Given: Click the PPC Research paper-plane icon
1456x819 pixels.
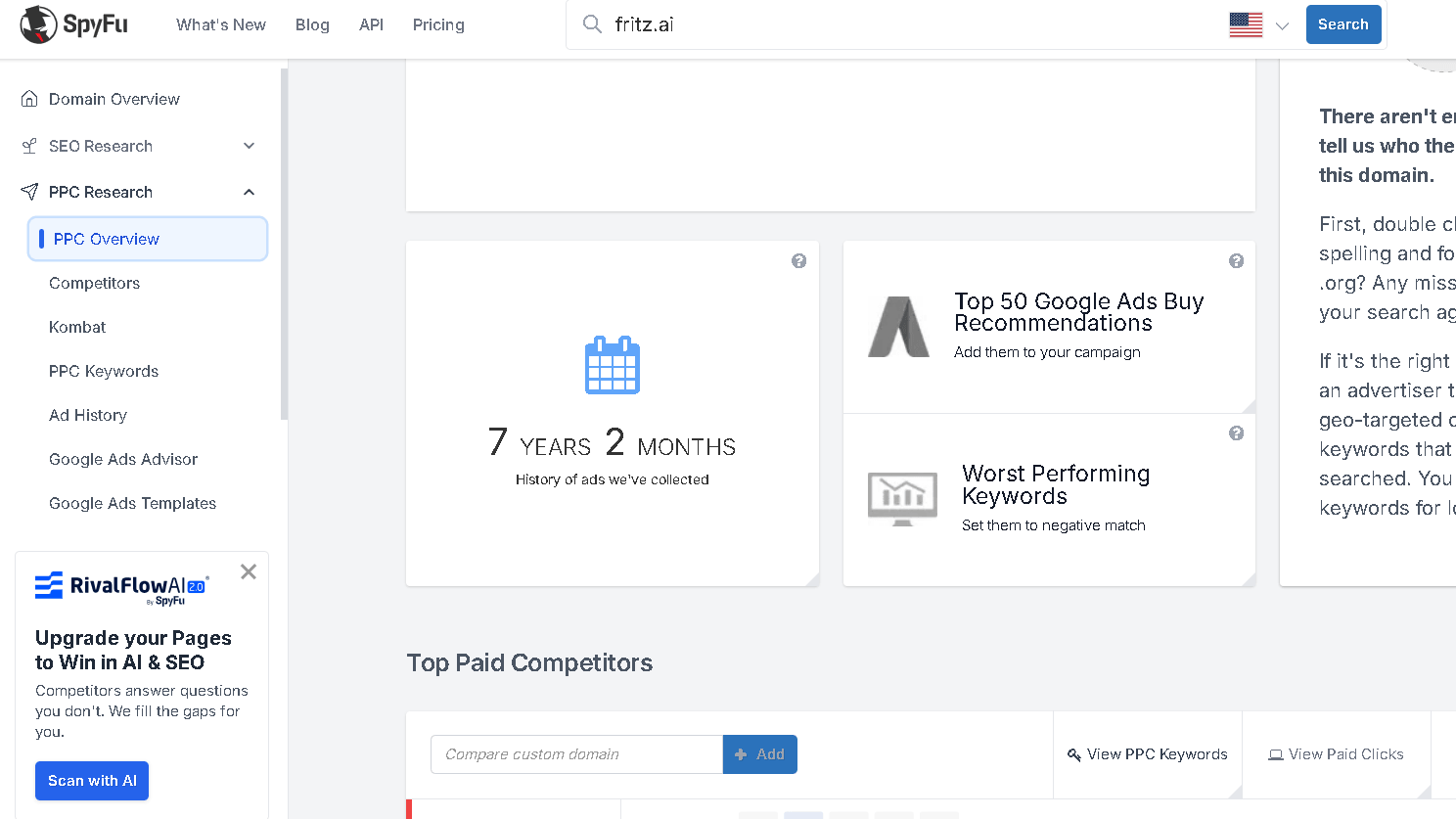Looking at the screenshot, I should pyautogui.click(x=27, y=192).
